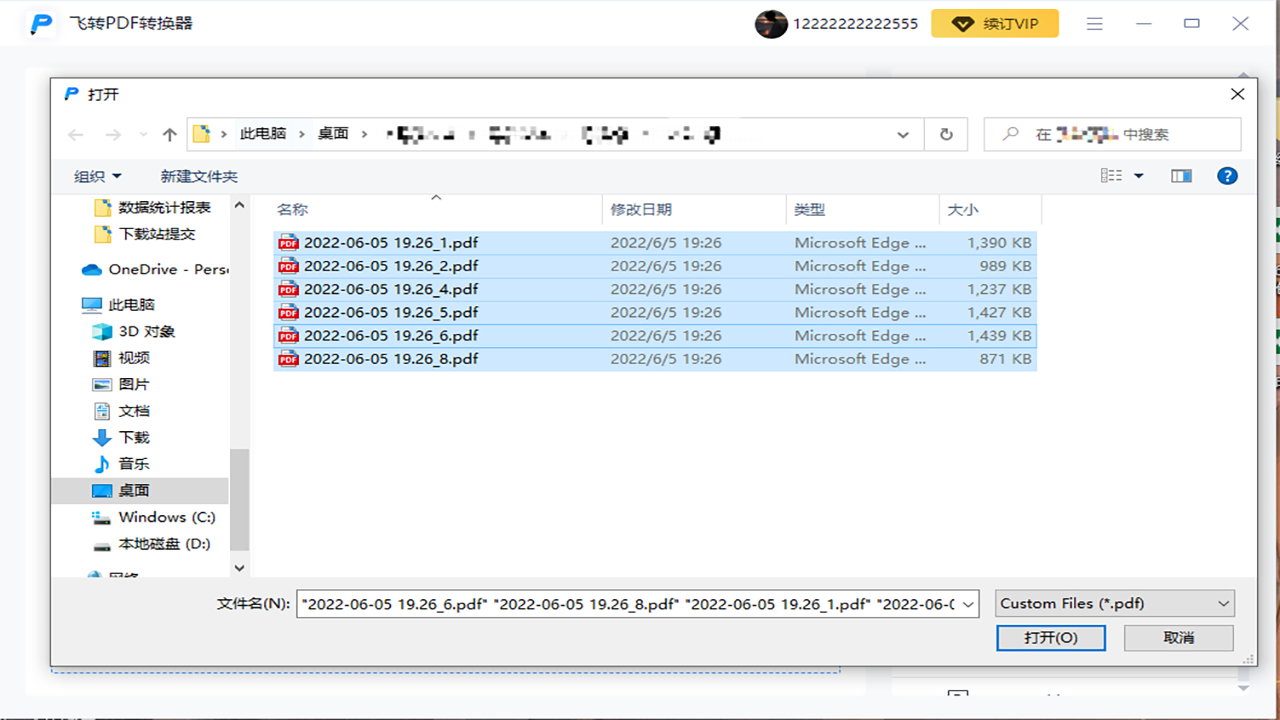
Task: Refresh the current folder listing
Action: (946, 134)
